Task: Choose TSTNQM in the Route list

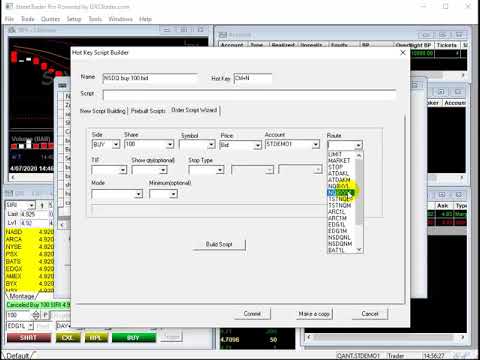Action: (340, 205)
